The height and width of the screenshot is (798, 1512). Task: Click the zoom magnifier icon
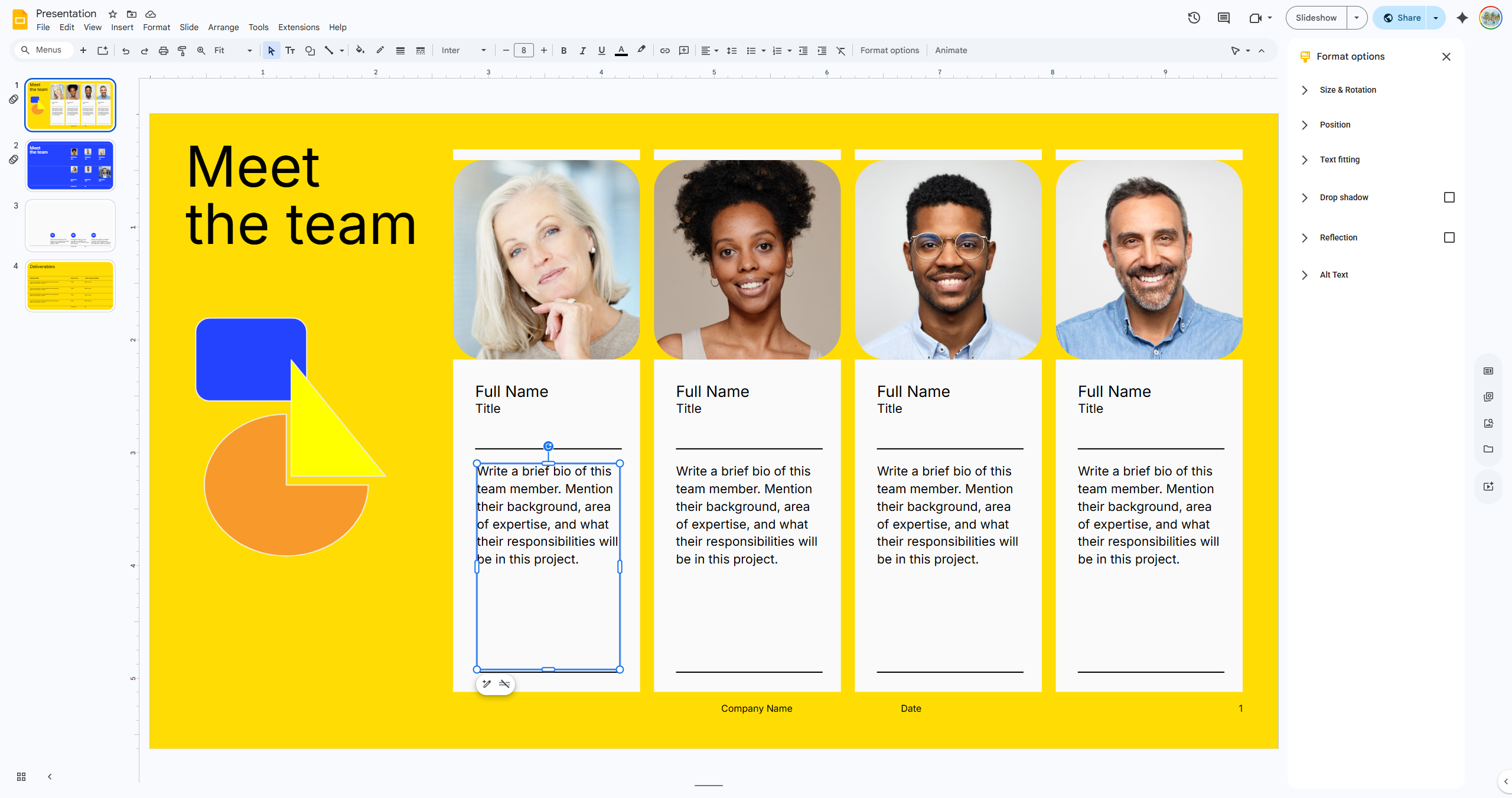pyautogui.click(x=201, y=51)
